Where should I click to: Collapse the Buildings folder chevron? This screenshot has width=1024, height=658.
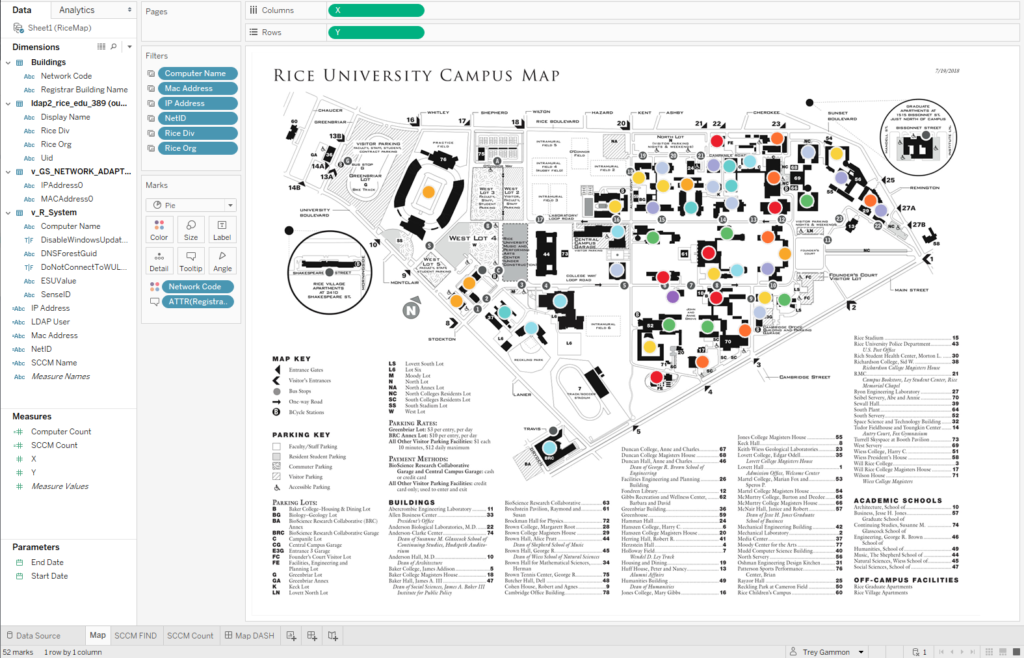tap(8, 63)
